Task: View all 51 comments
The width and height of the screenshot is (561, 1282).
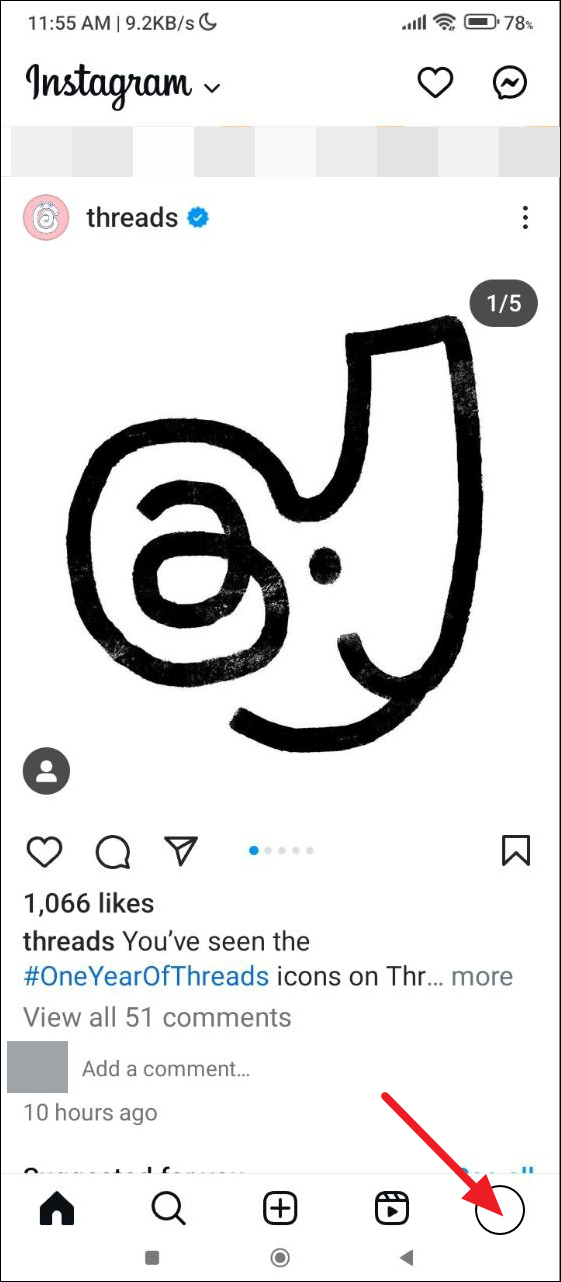Action: tap(157, 1018)
